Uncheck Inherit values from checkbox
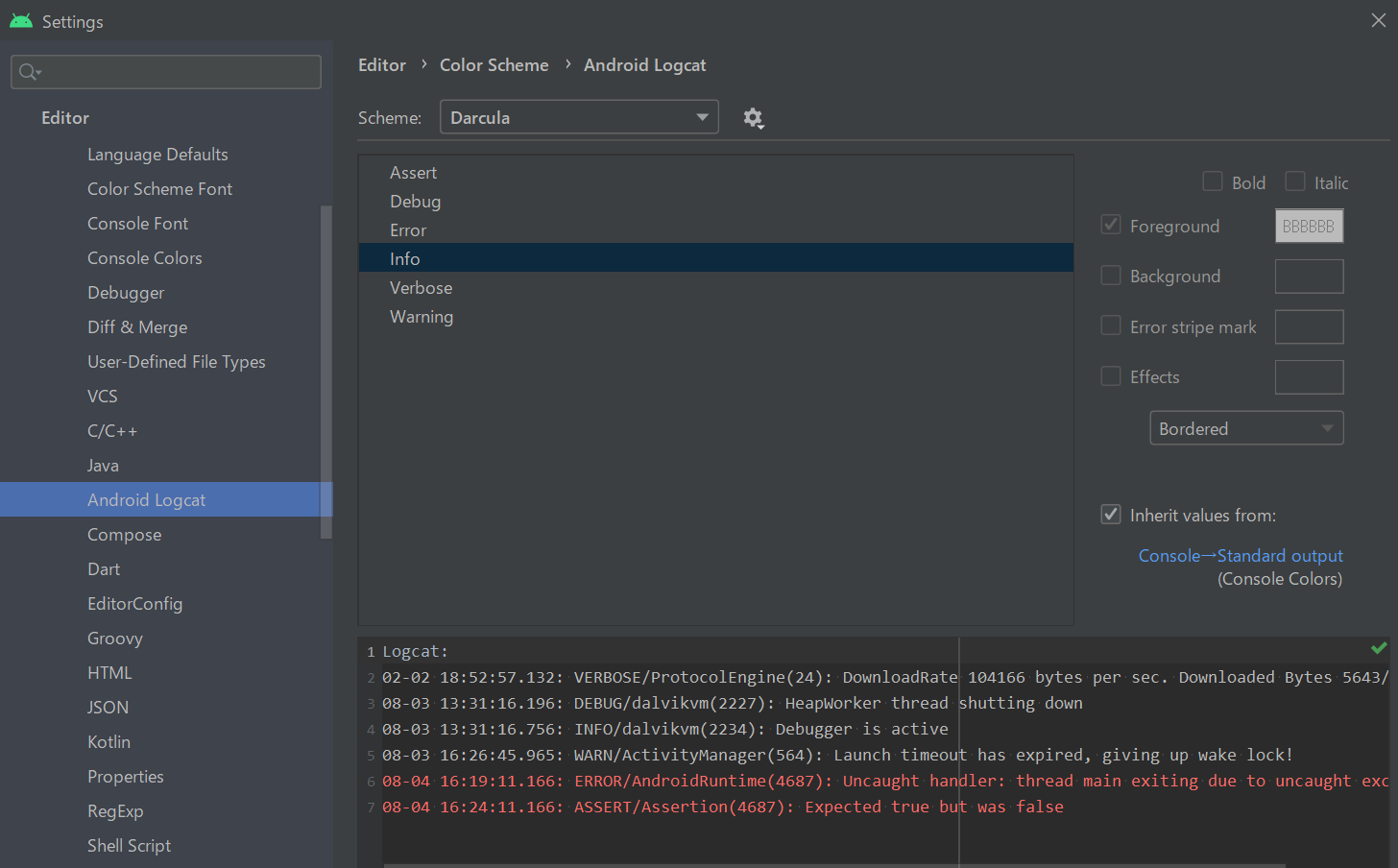Screen dimensions: 1398x868 pyautogui.click(x=1111, y=515)
